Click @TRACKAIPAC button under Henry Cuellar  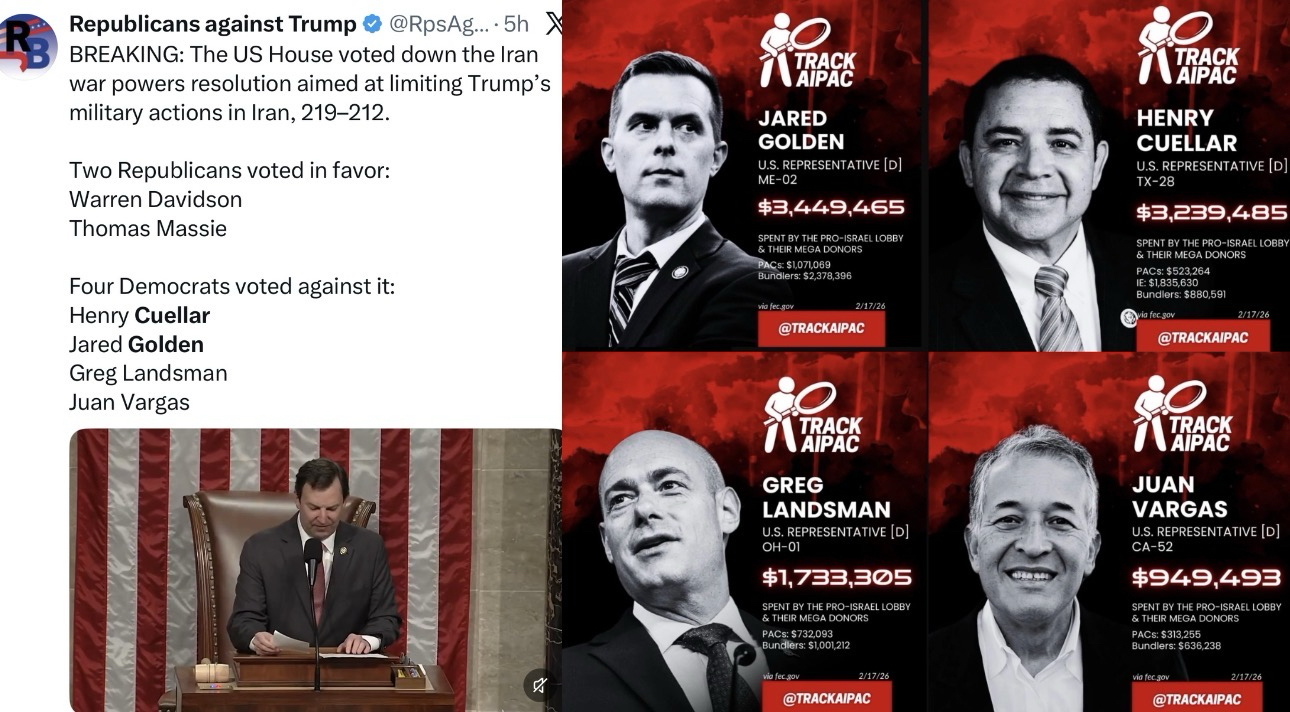click(1203, 337)
